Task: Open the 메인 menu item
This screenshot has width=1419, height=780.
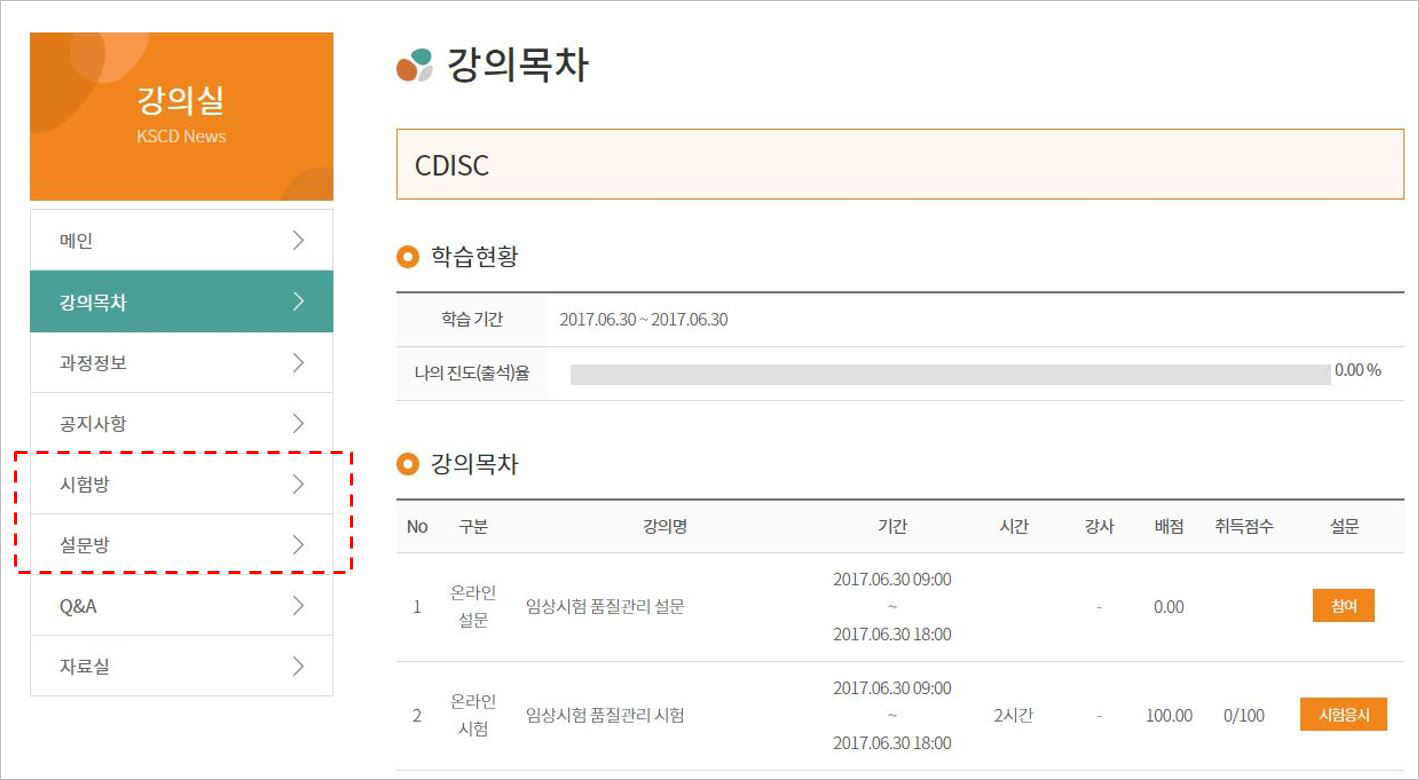Action: coord(181,240)
